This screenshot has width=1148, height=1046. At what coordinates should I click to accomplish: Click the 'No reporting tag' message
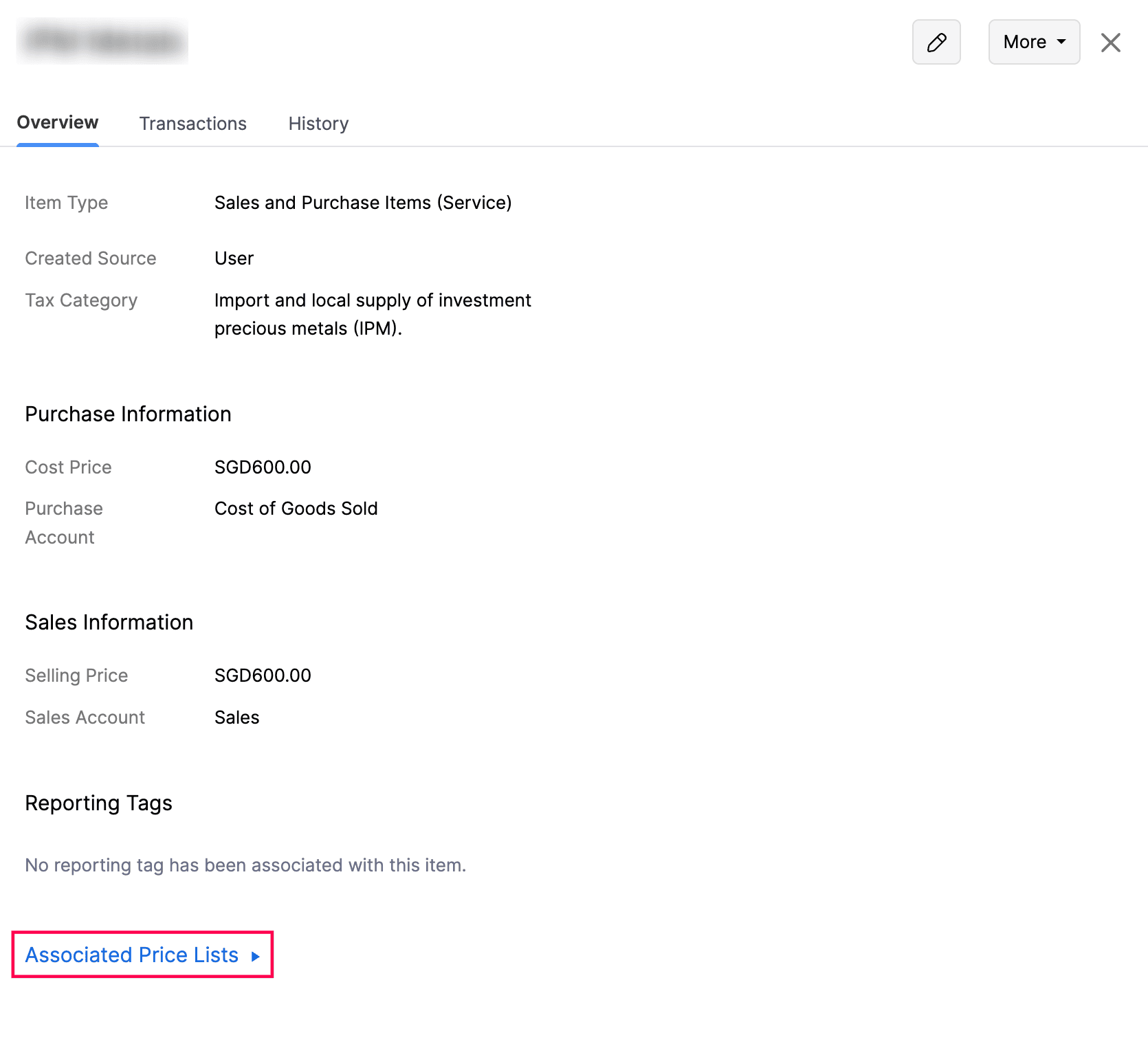pos(245,865)
